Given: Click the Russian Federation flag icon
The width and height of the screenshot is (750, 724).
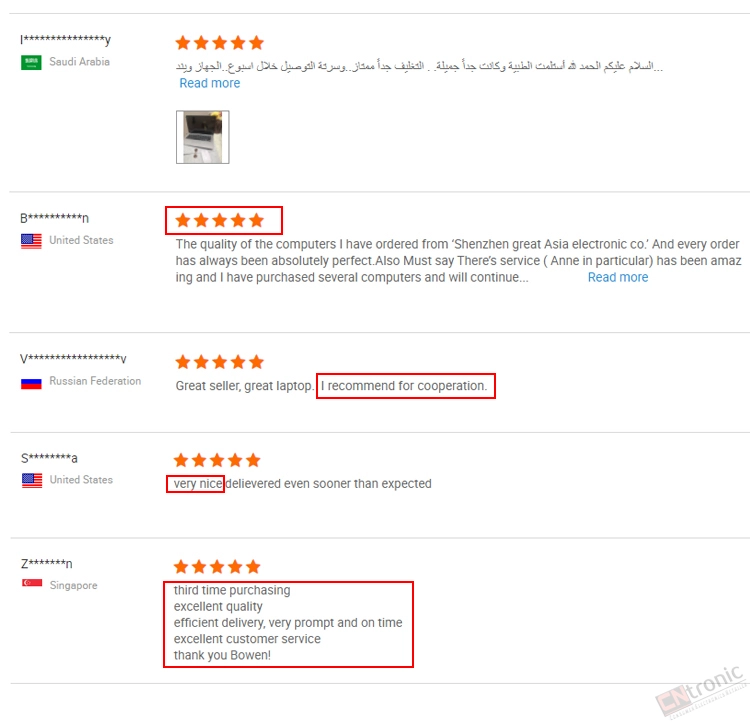Looking at the screenshot, I should coord(31,383).
